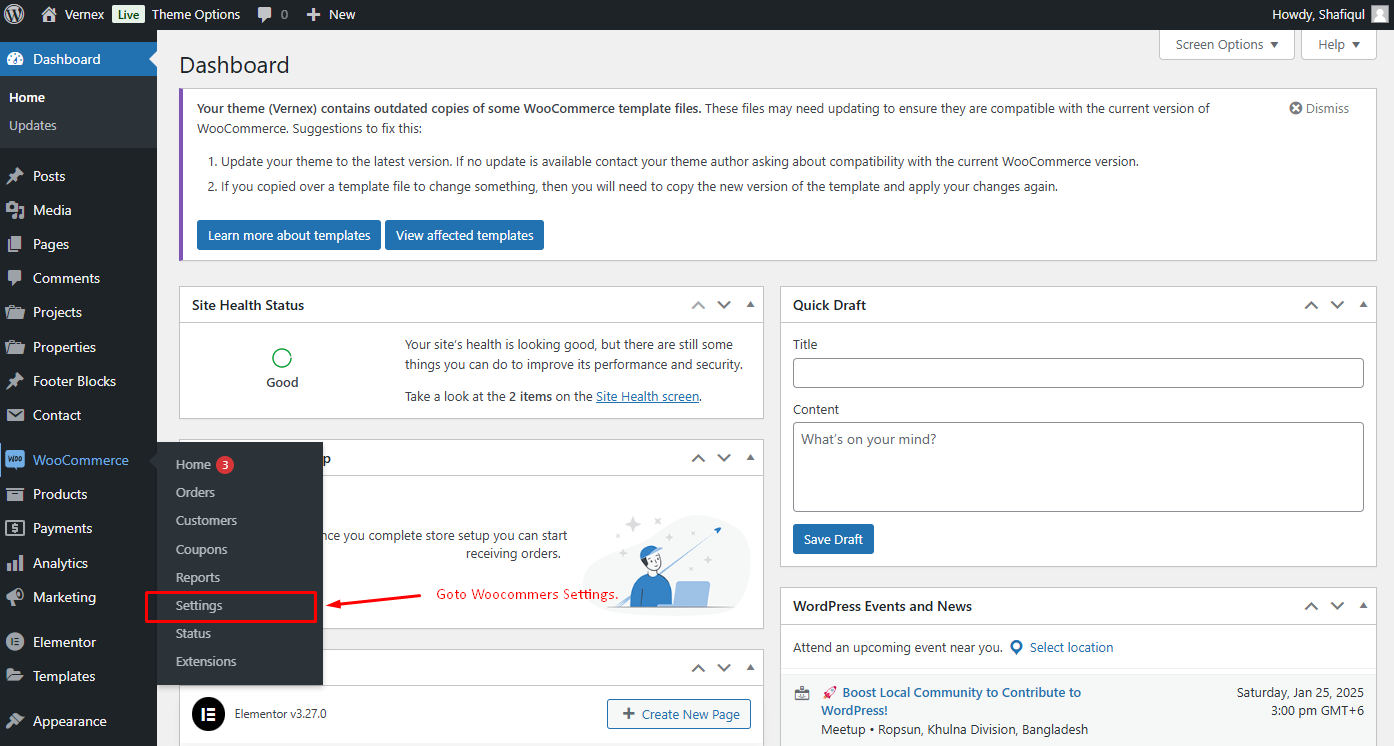Screen dimensions: 1394x746
Task: Click the Posts pin icon in sidebar
Action: pos(15,176)
